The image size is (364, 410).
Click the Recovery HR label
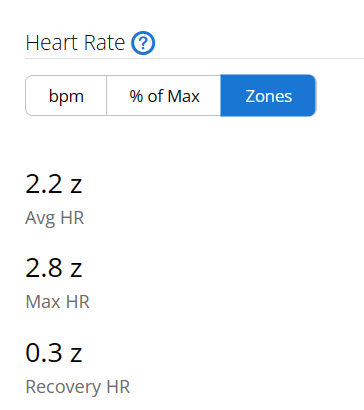pyautogui.click(x=78, y=387)
